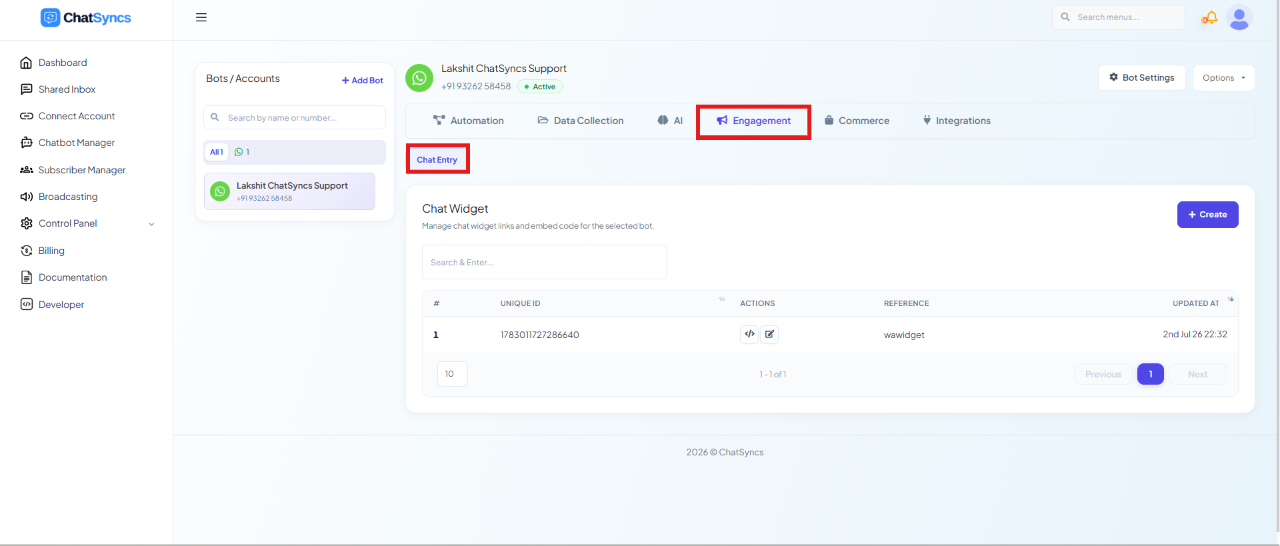The image size is (1280, 546).
Task: Select Lakshit ChatSyncs Support bot card
Action: 289,191
